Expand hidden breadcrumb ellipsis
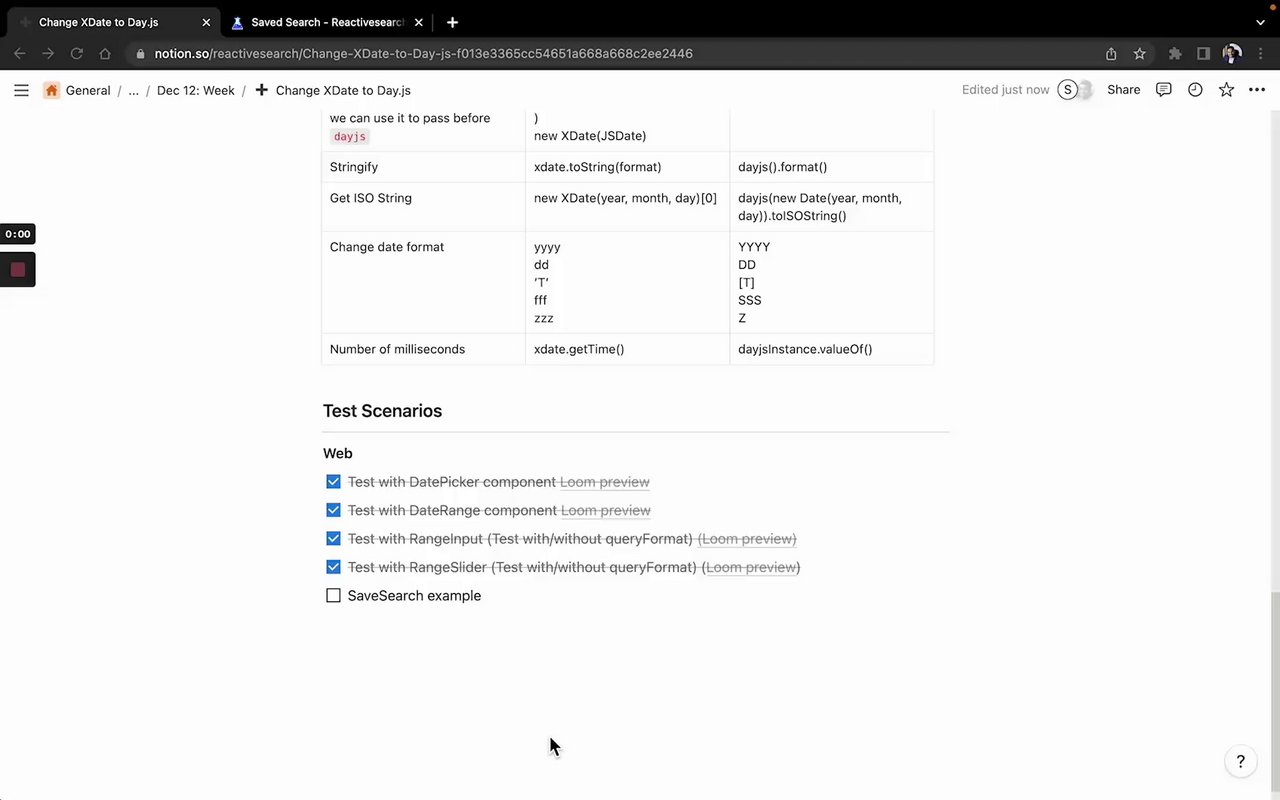The height and width of the screenshot is (800, 1280). coord(133,90)
